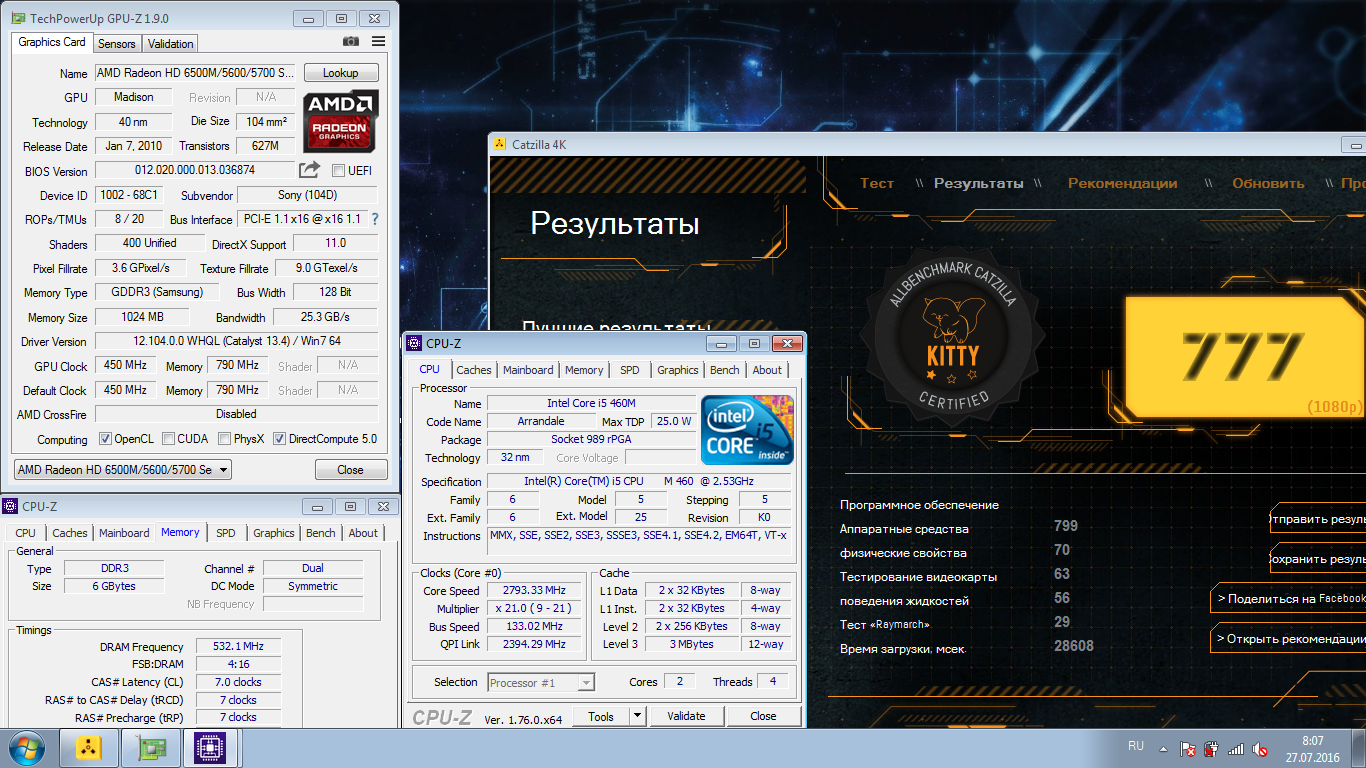Click Close button in front CPU-Z window
The width and height of the screenshot is (1366, 768).
[763, 716]
